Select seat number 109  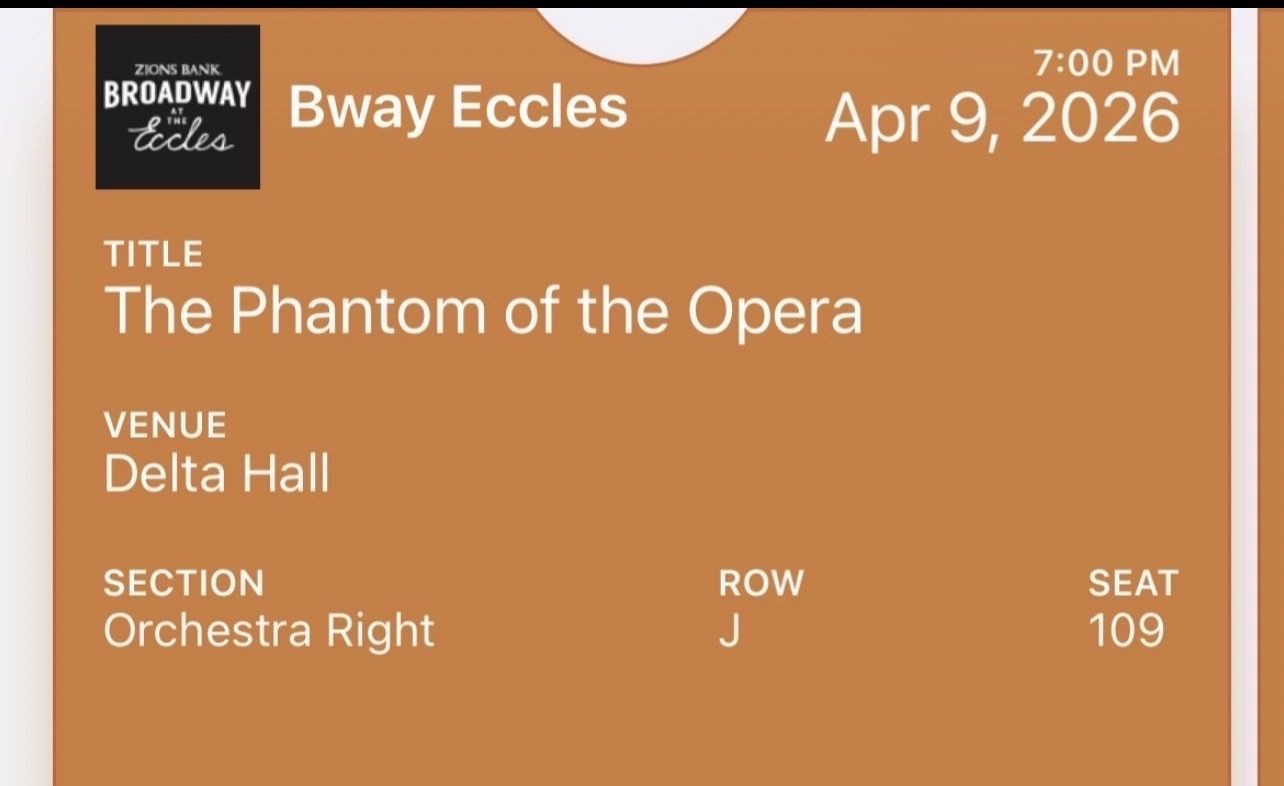tap(1126, 631)
